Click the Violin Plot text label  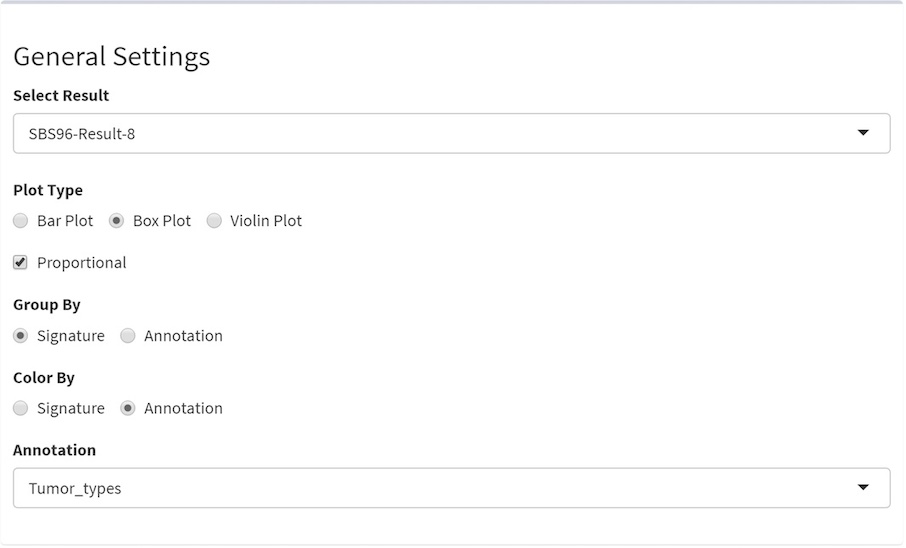pos(266,221)
